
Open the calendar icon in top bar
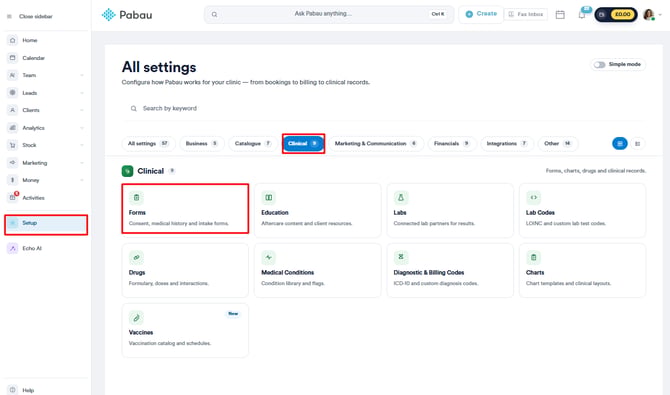[x=560, y=15]
